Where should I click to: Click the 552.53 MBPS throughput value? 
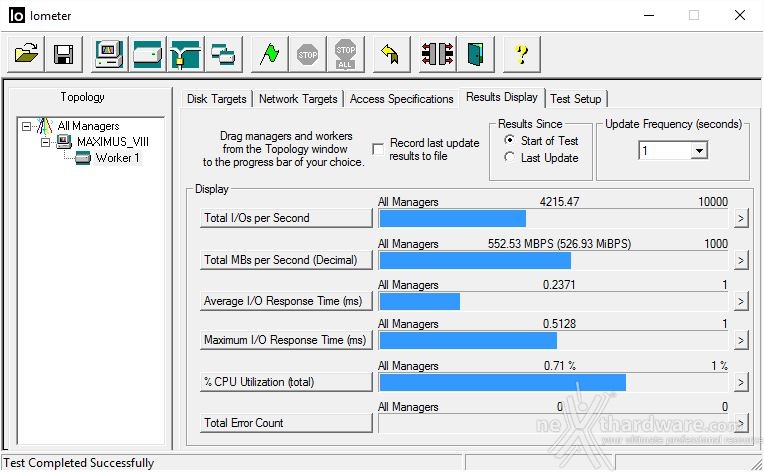(x=559, y=244)
